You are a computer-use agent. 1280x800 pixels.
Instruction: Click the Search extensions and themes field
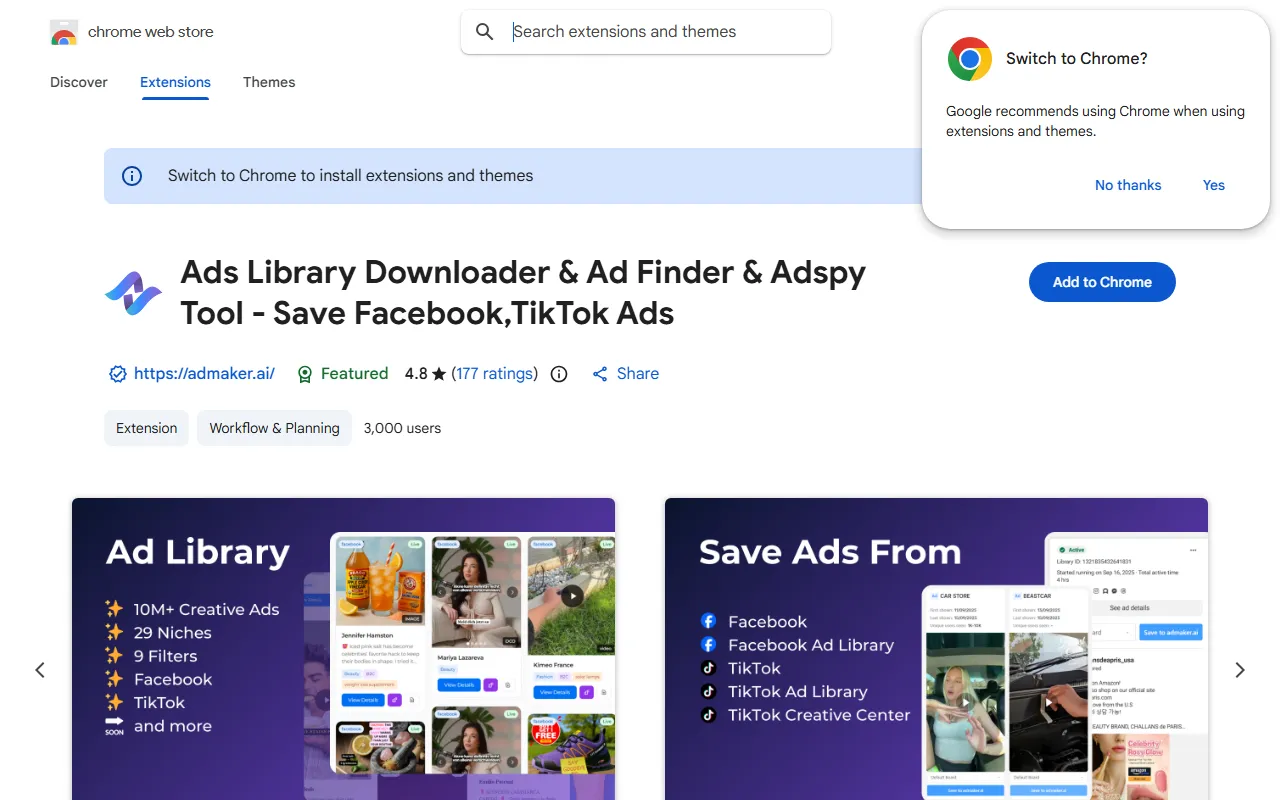click(660, 32)
